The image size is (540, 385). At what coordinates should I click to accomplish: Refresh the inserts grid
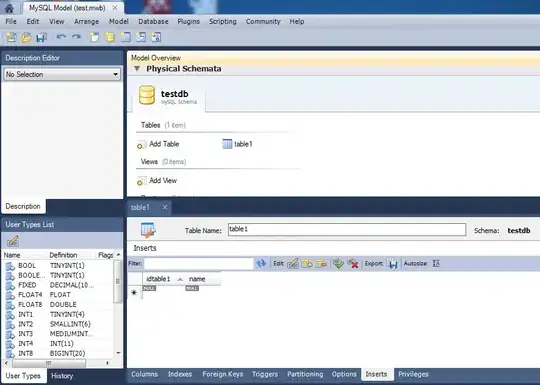261,263
